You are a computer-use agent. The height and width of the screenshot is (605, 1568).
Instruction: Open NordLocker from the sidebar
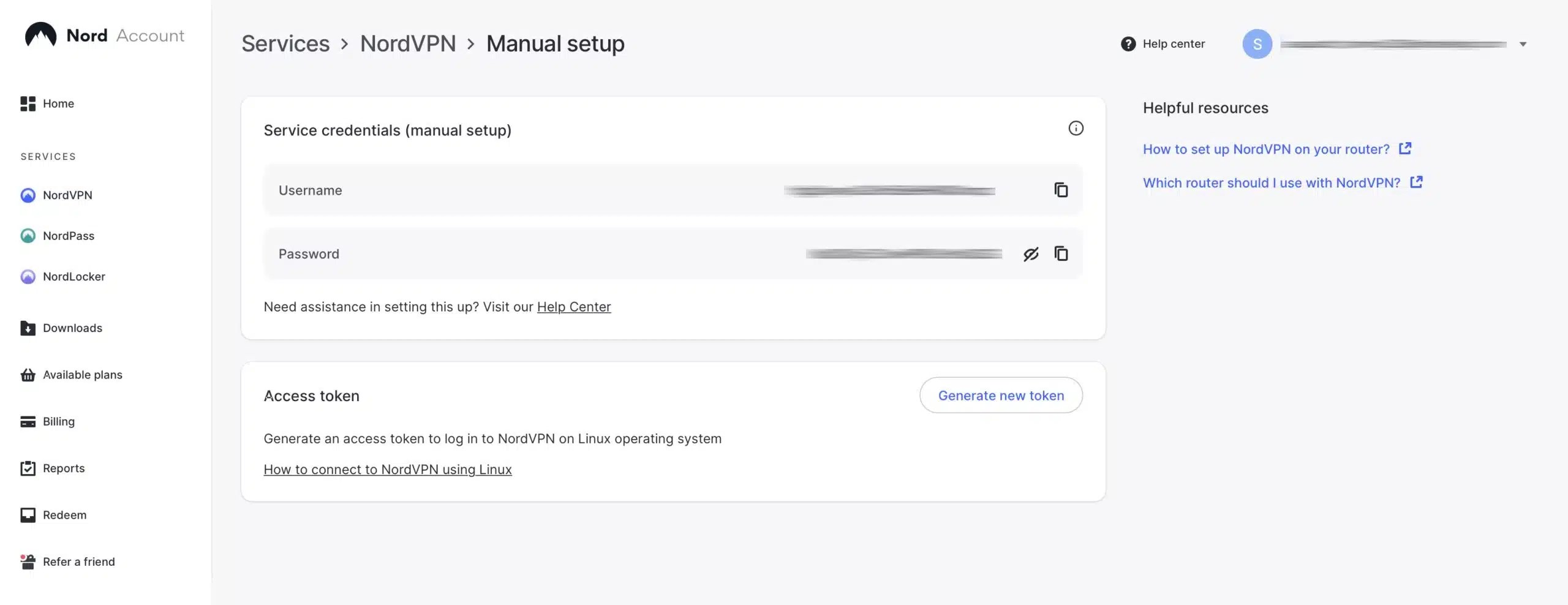73,276
